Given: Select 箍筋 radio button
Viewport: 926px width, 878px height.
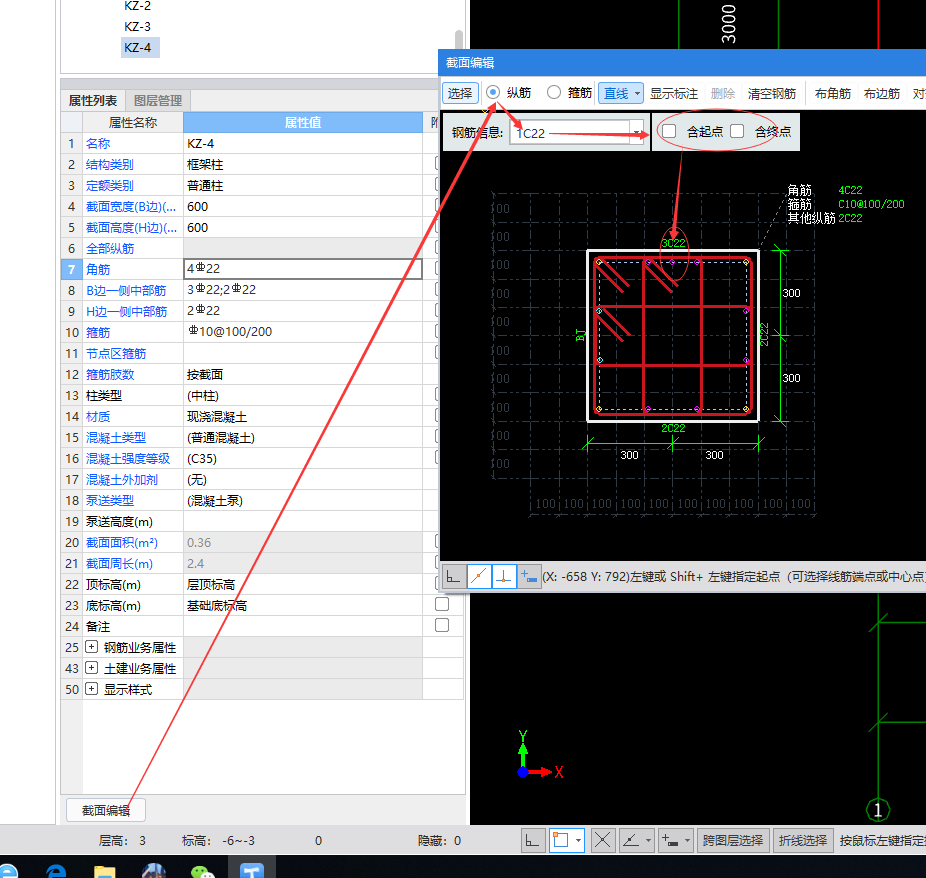Looking at the screenshot, I should click(x=553, y=92).
